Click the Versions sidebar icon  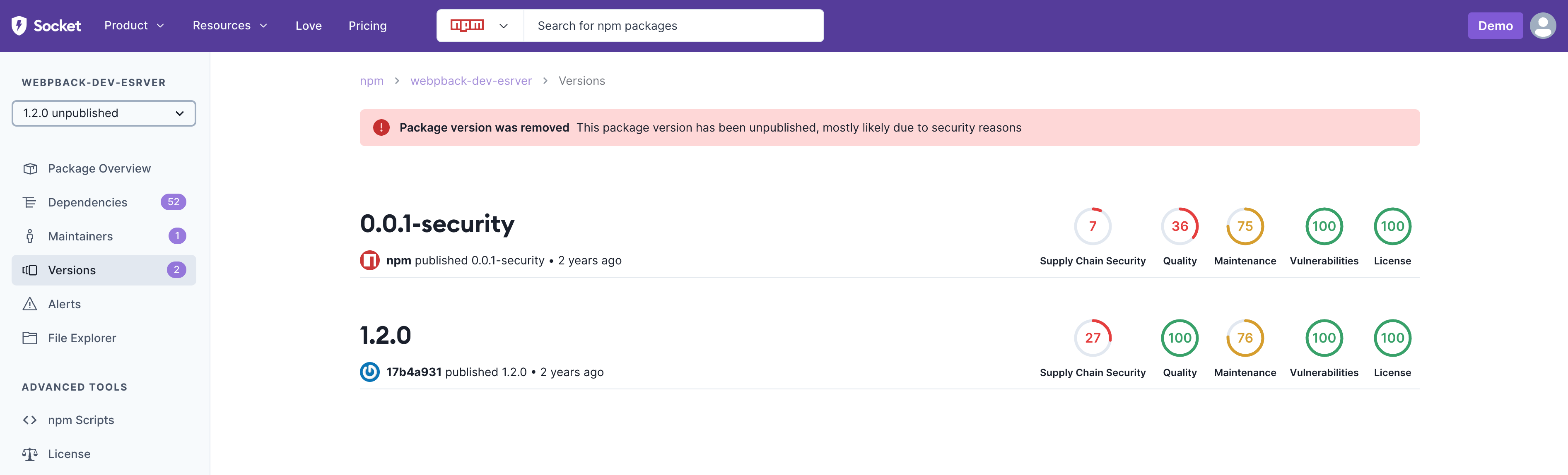click(30, 270)
